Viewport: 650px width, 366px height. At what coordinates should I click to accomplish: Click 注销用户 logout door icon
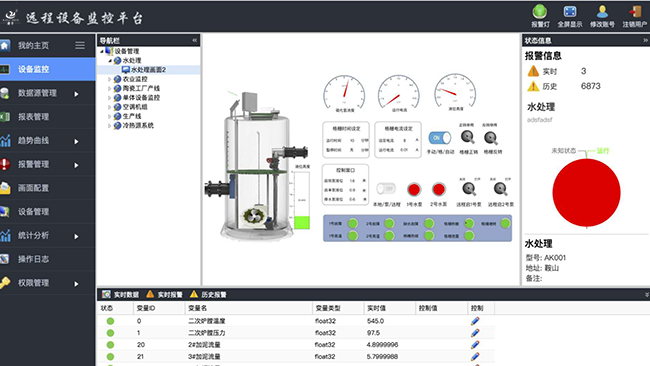click(x=635, y=12)
